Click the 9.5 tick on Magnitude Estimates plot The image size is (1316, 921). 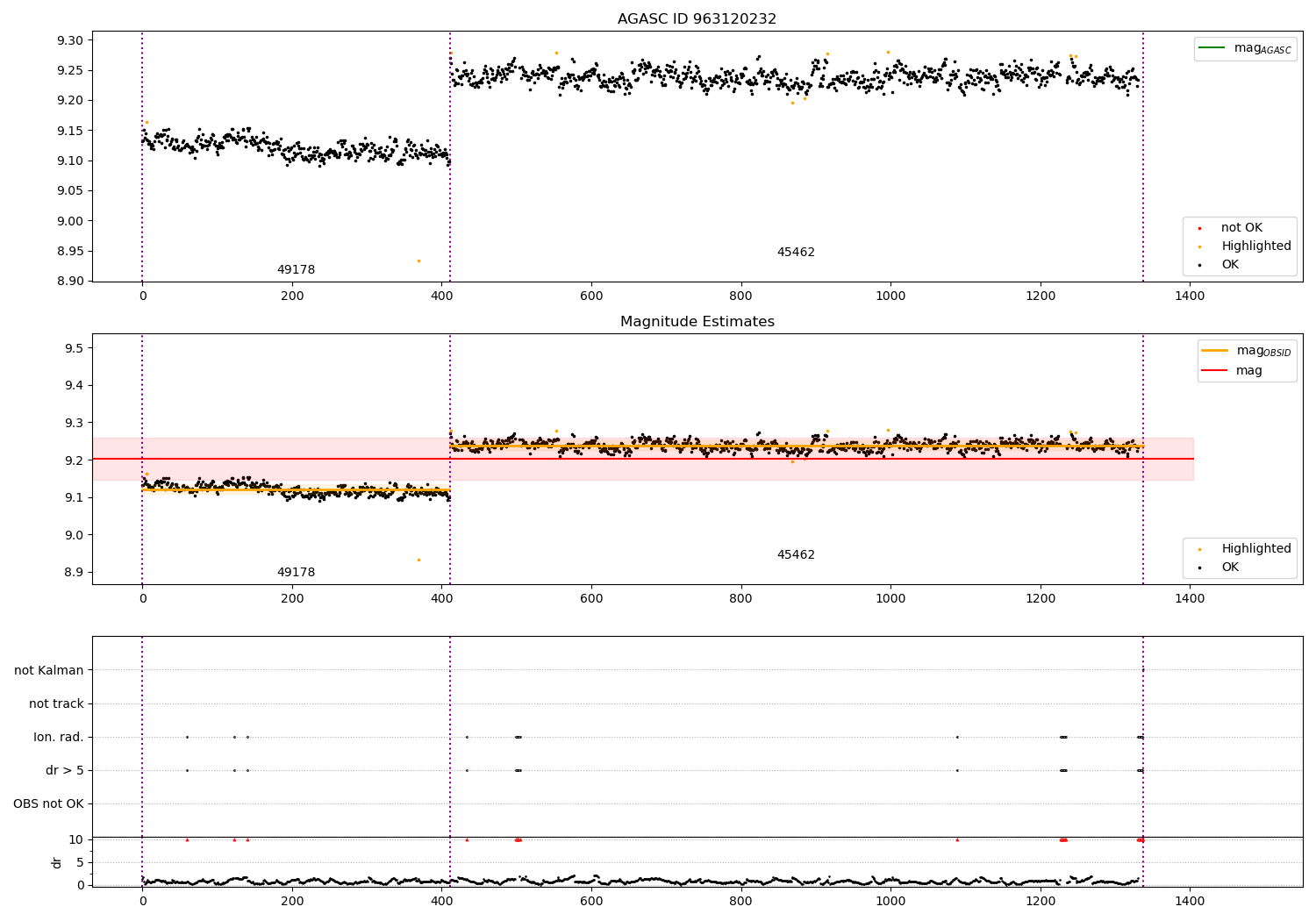(75, 349)
